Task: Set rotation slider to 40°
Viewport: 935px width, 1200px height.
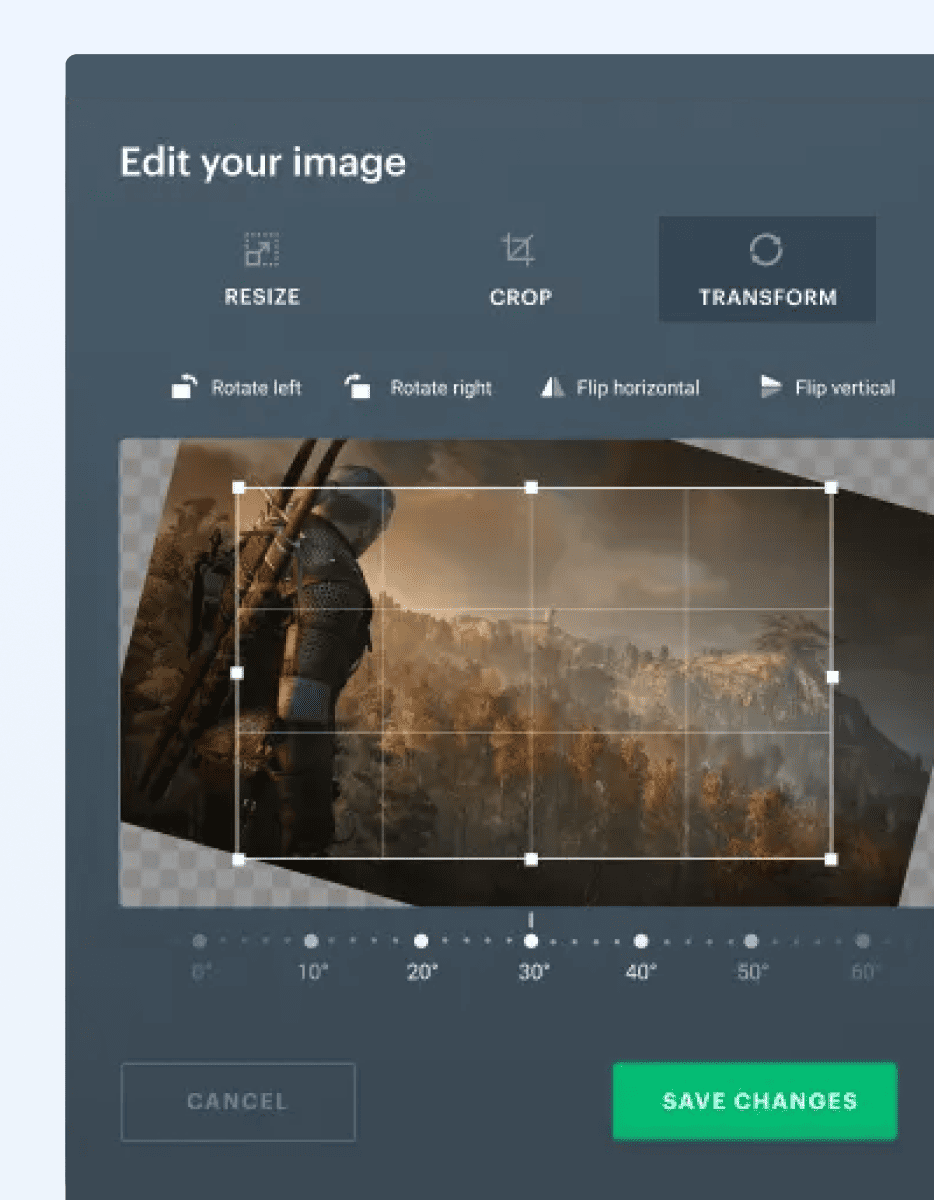Action: [x=641, y=941]
